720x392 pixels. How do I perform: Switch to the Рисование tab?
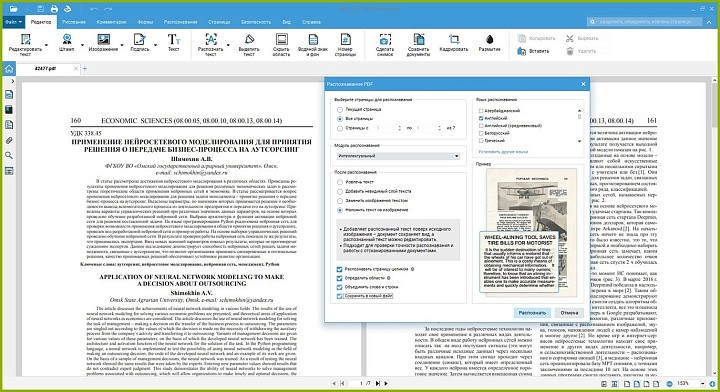[x=74, y=22]
